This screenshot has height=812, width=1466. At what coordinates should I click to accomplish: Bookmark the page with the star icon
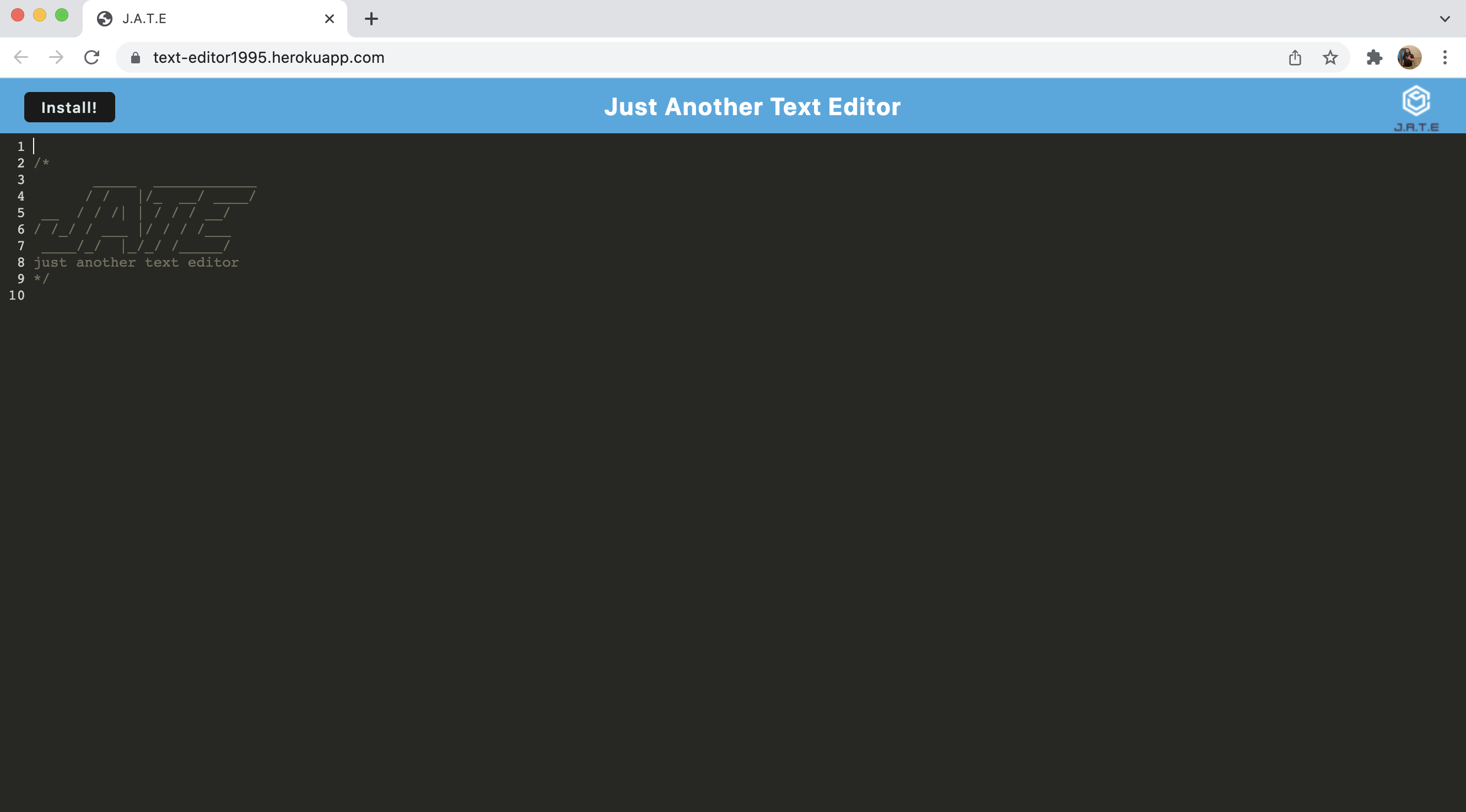coord(1331,57)
